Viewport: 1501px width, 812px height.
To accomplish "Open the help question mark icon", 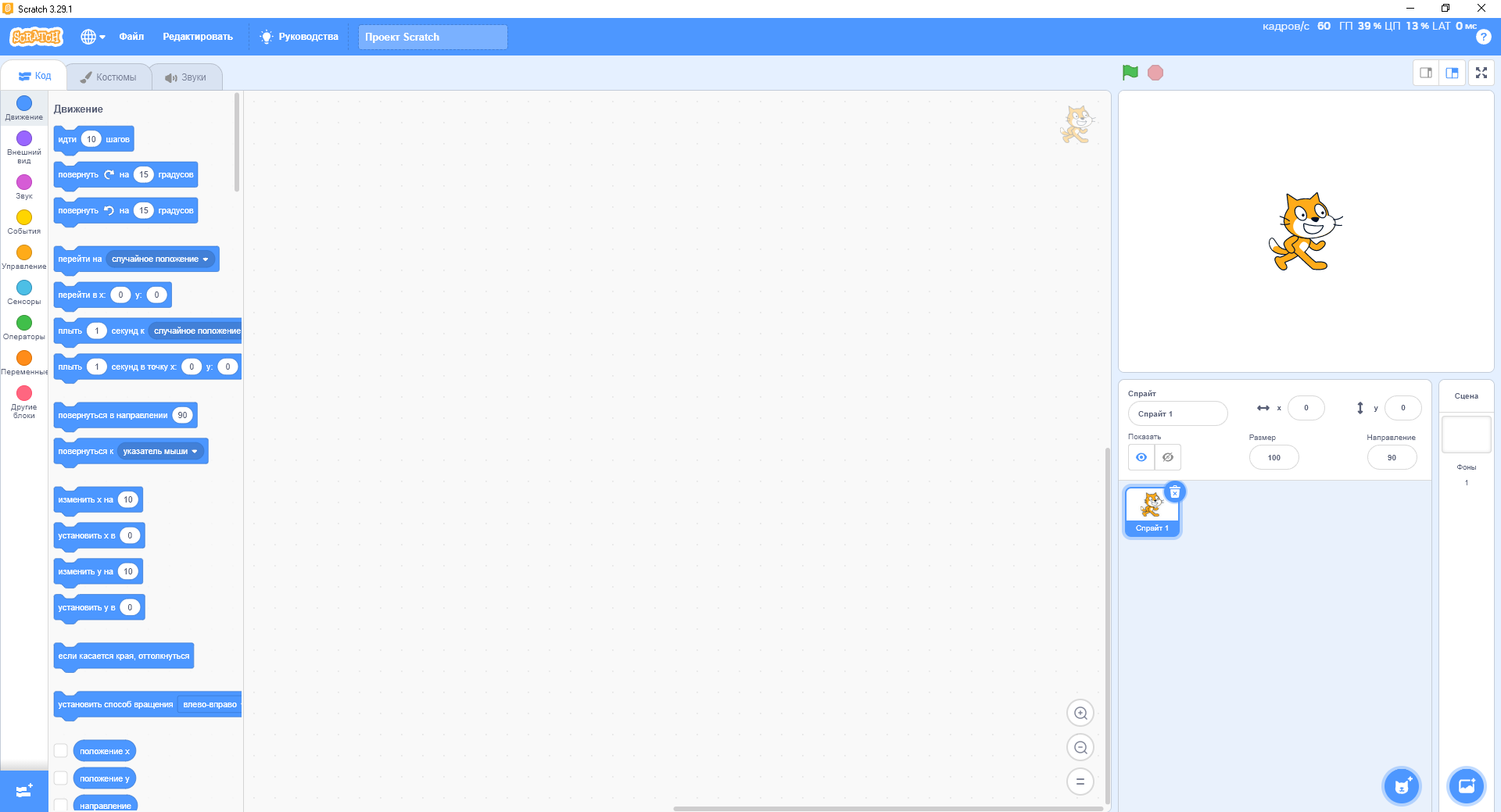I will (x=1483, y=37).
